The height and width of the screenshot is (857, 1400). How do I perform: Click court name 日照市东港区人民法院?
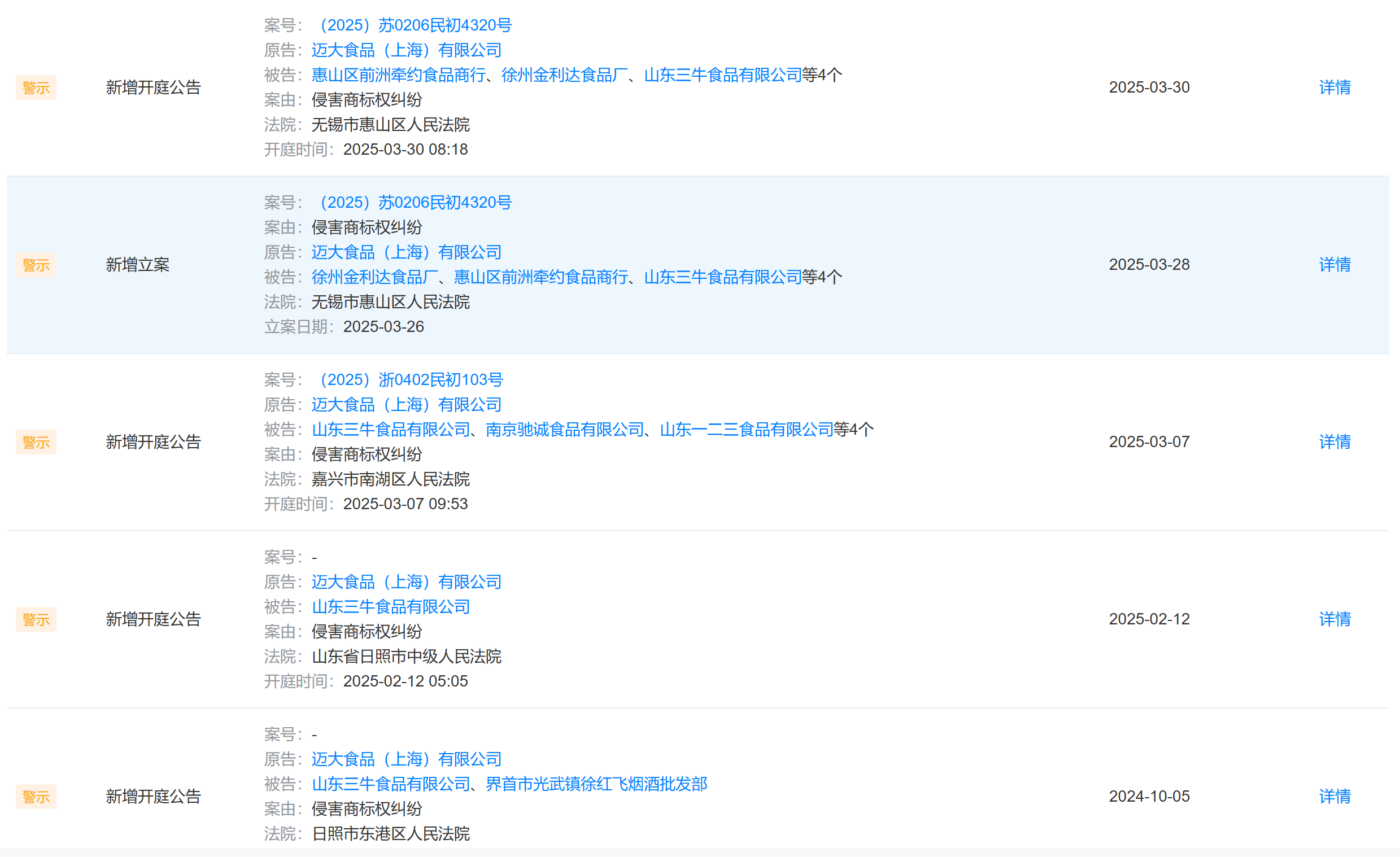(x=390, y=834)
